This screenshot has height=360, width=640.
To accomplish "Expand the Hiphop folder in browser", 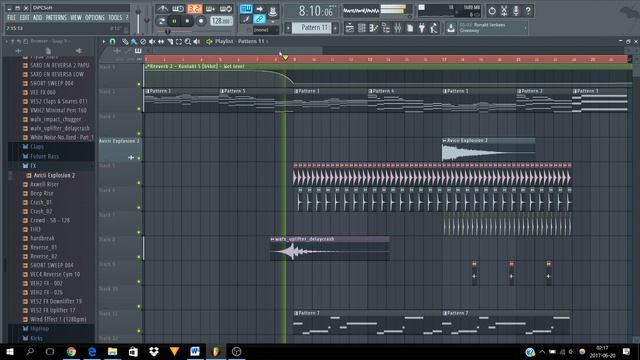I will (39, 329).
